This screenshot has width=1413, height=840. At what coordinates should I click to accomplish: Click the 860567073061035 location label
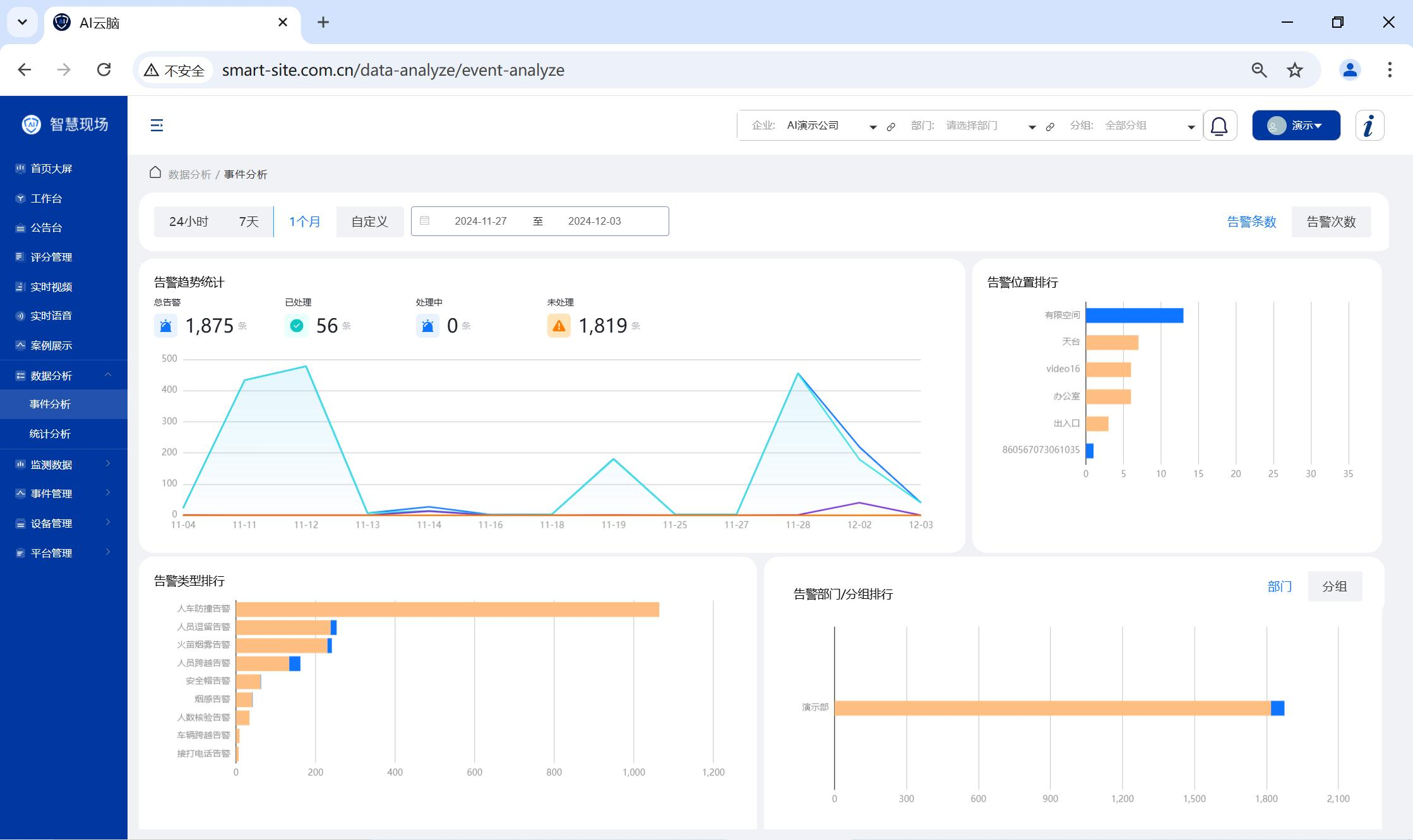[x=1041, y=449]
